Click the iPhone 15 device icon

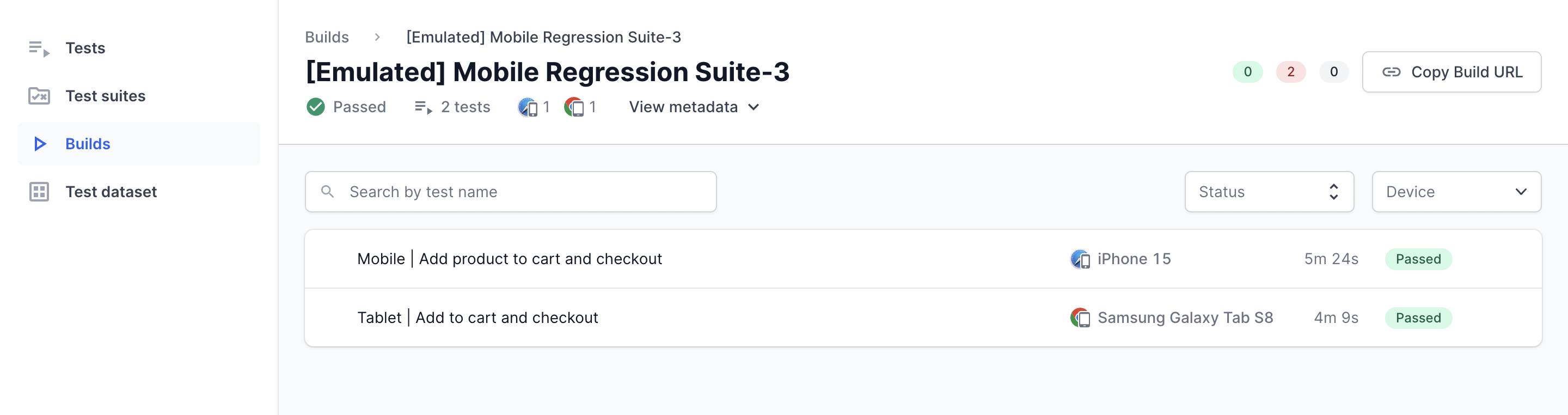tap(1080, 259)
